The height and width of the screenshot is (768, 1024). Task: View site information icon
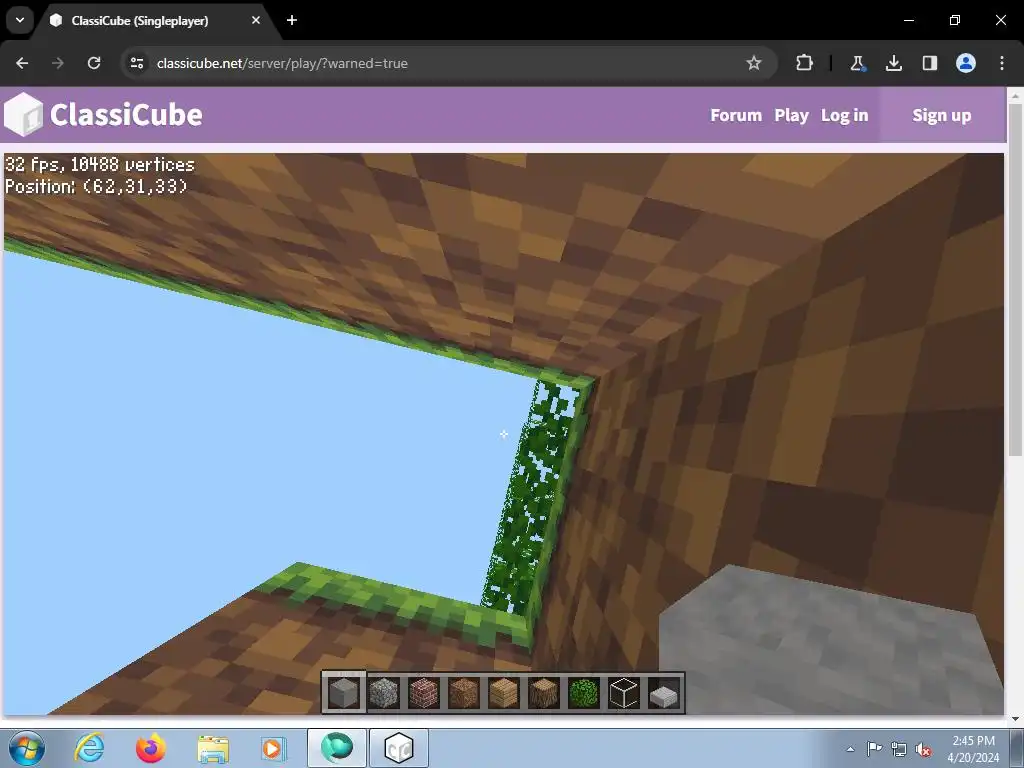(x=137, y=63)
